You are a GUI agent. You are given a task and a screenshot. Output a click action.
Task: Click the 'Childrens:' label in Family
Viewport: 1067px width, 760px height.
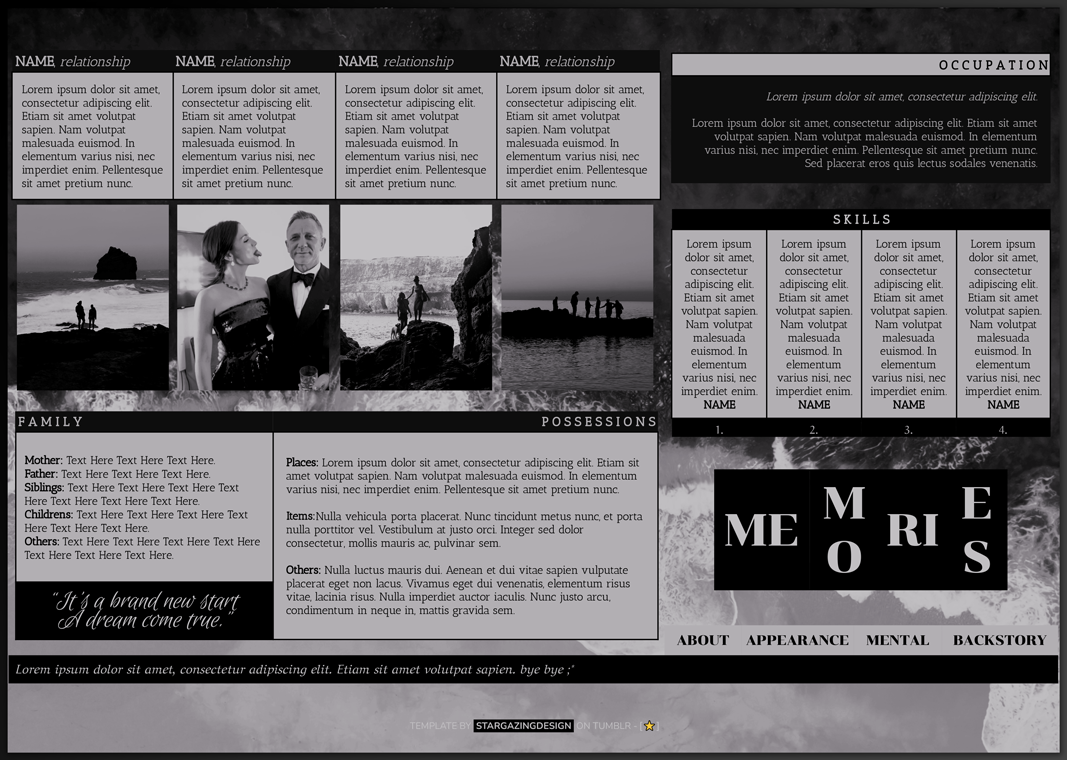coord(48,514)
